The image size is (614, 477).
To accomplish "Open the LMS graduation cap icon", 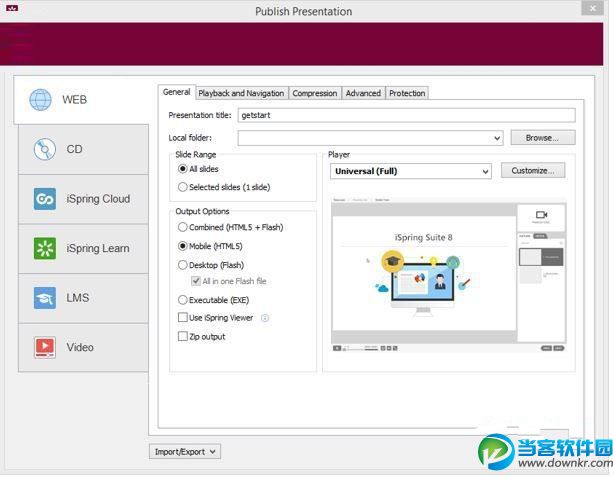I will [x=45, y=298].
